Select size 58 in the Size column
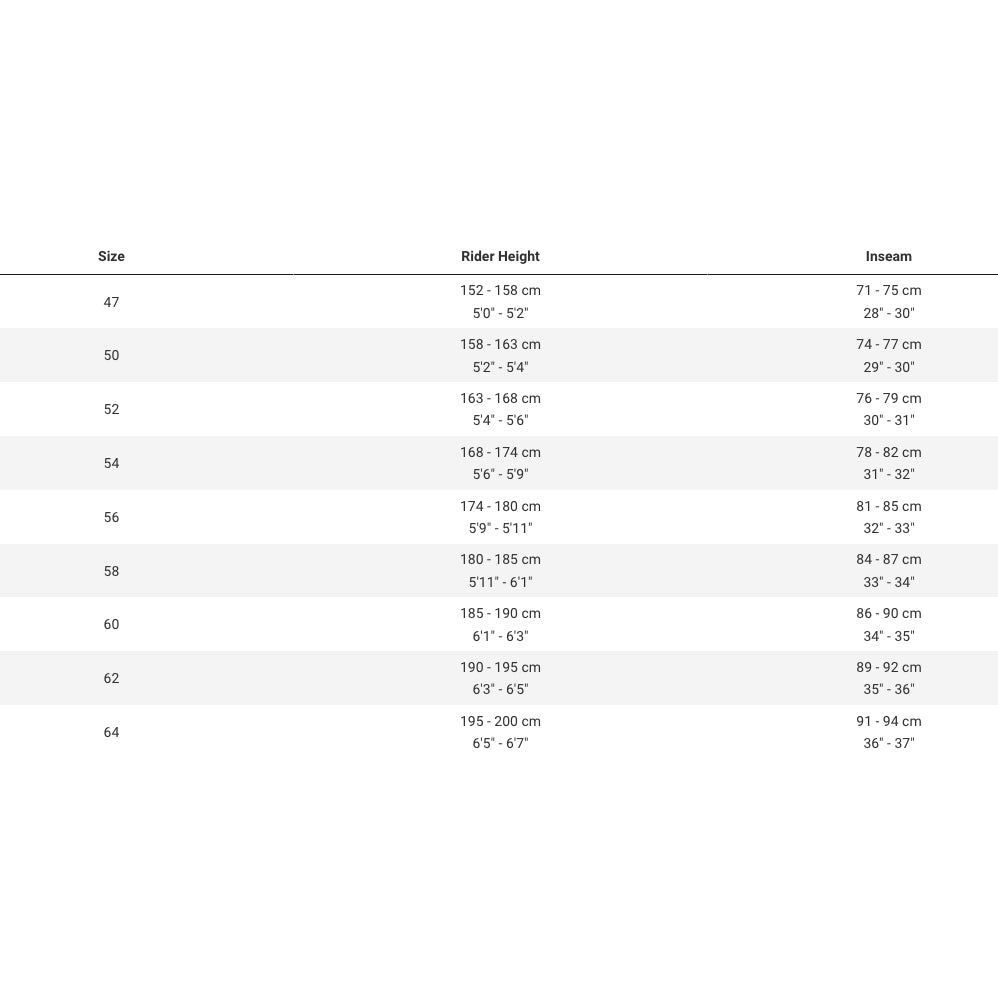The height and width of the screenshot is (998, 998). [x=111, y=571]
